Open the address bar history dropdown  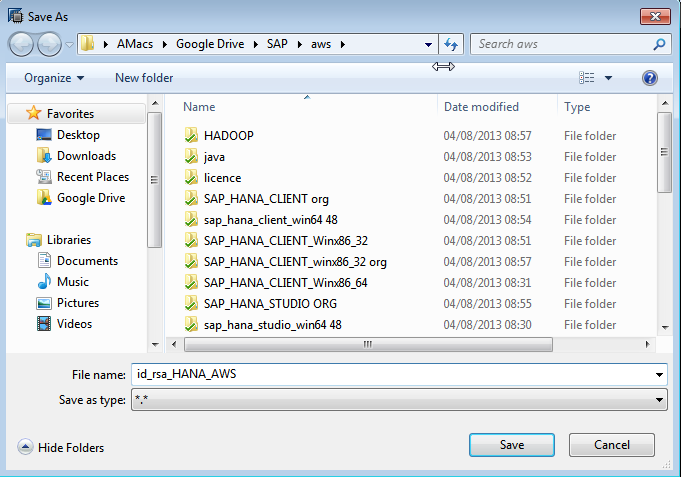click(428, 44)
